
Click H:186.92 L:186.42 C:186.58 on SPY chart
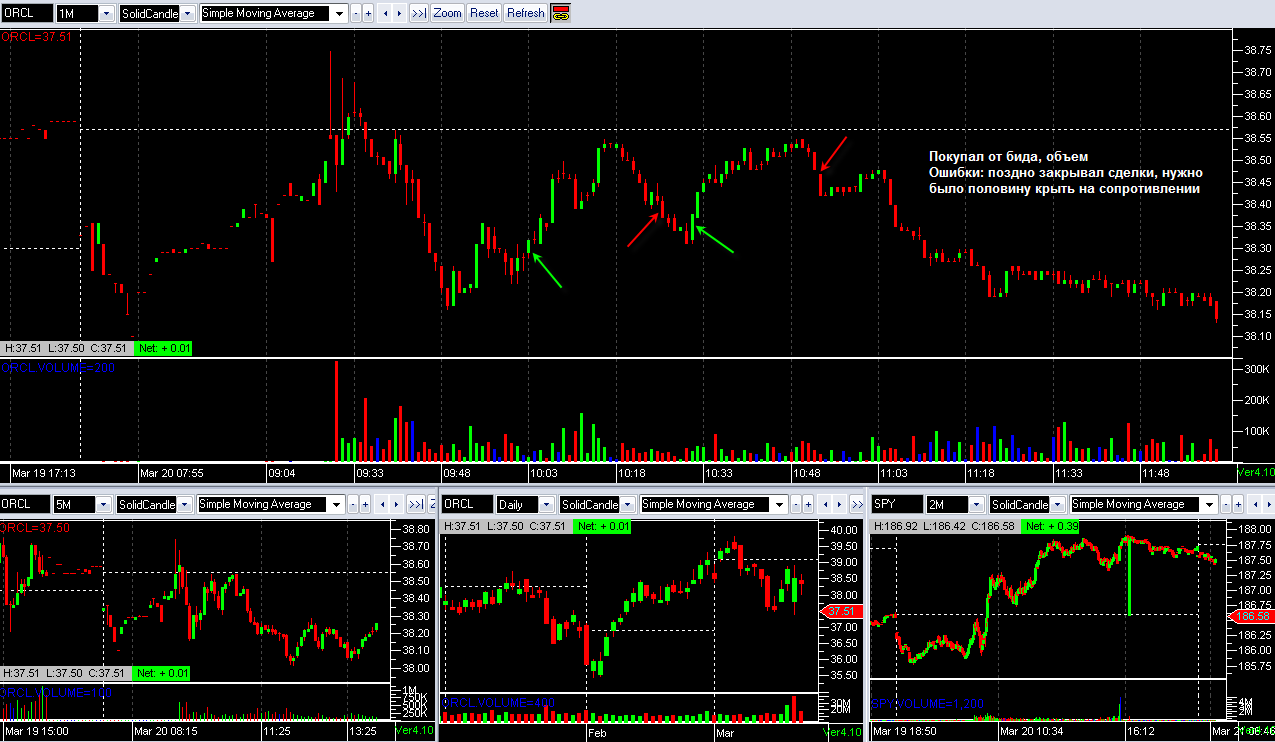point(946,526)
